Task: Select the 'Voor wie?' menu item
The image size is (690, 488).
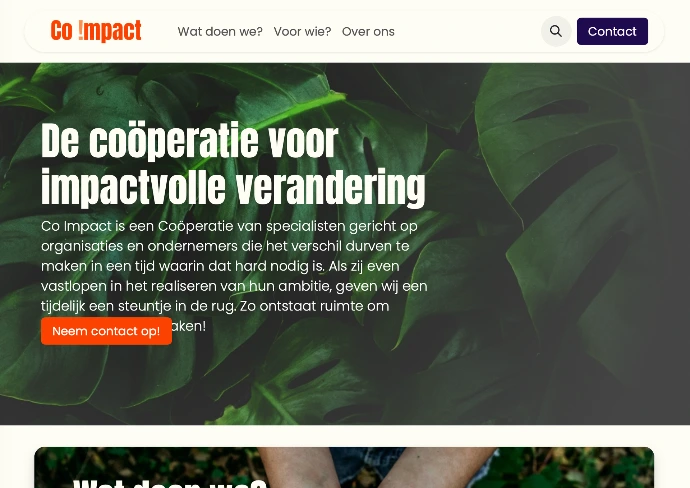Action: click(x=302, y=32)
